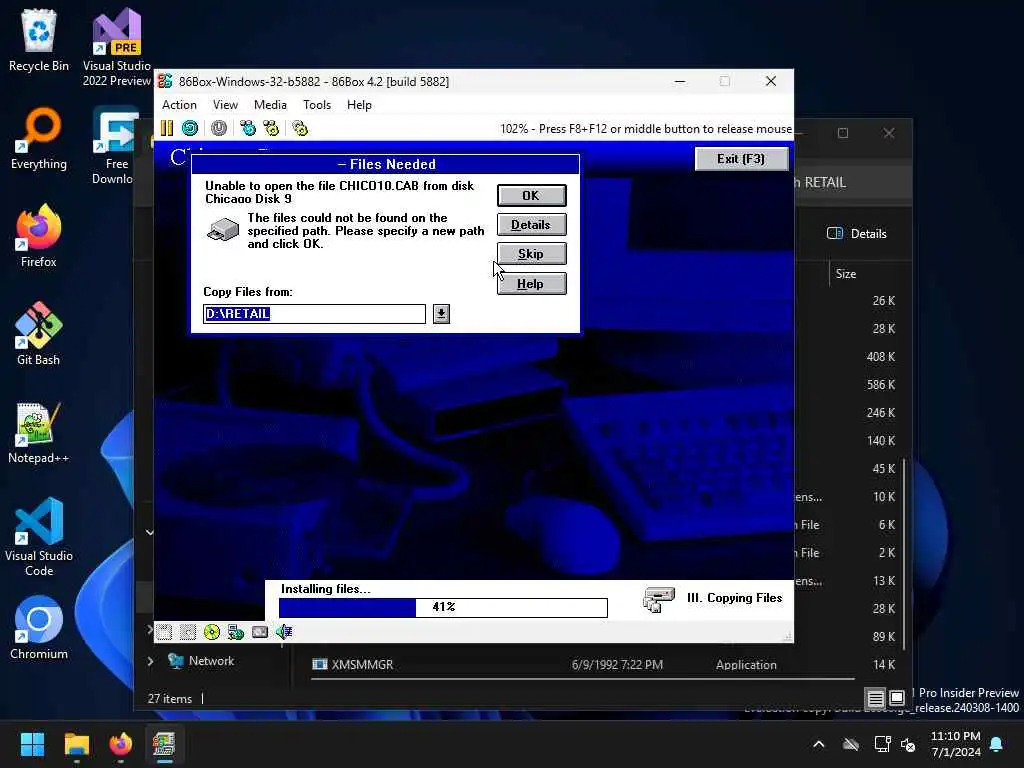The height and width of the screenshot is (768, 1024).
Task: Click the Details button in Files Needed dialog
Action: 532,225
